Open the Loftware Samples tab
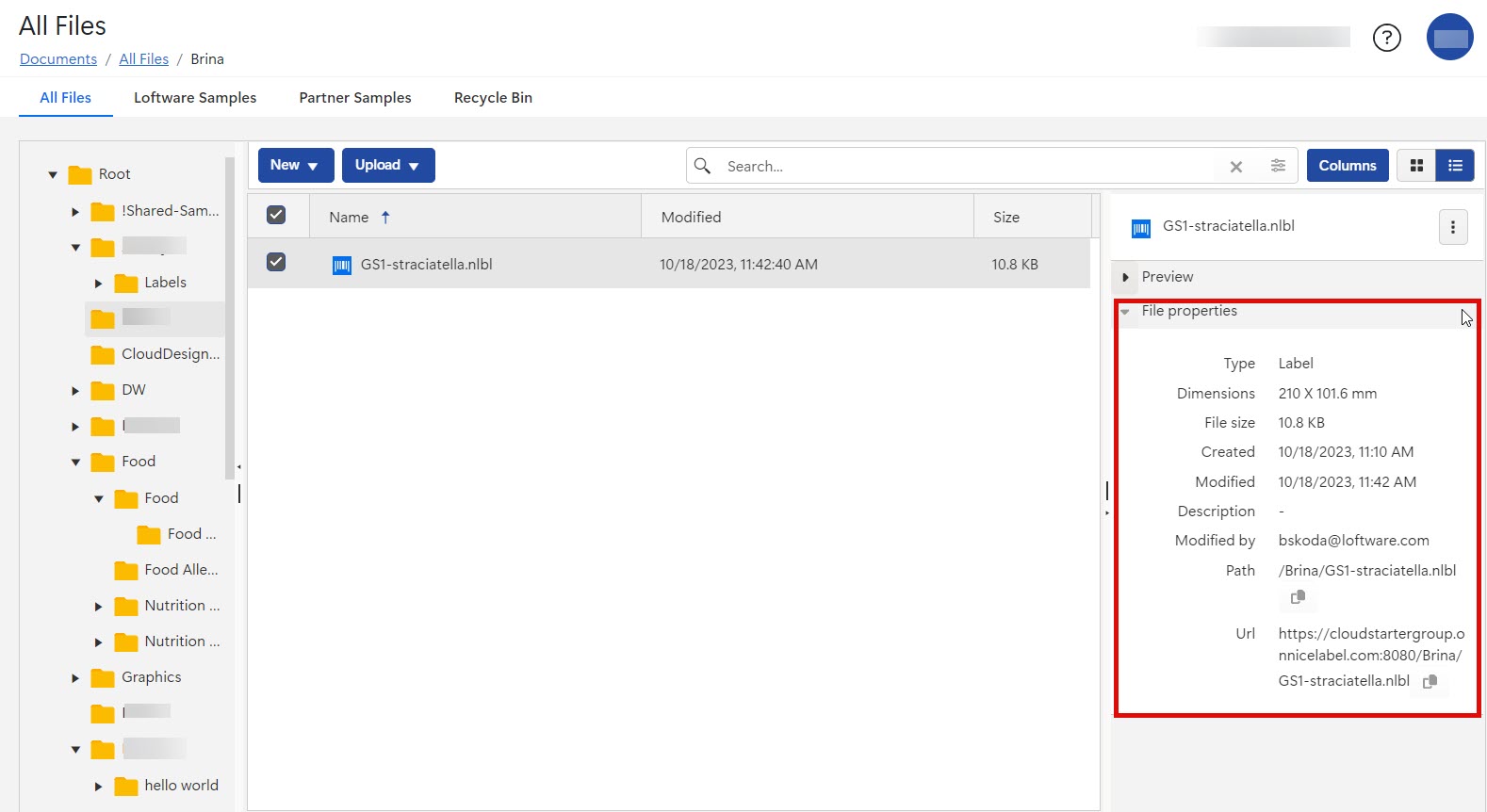 click(x=195, y=98)
